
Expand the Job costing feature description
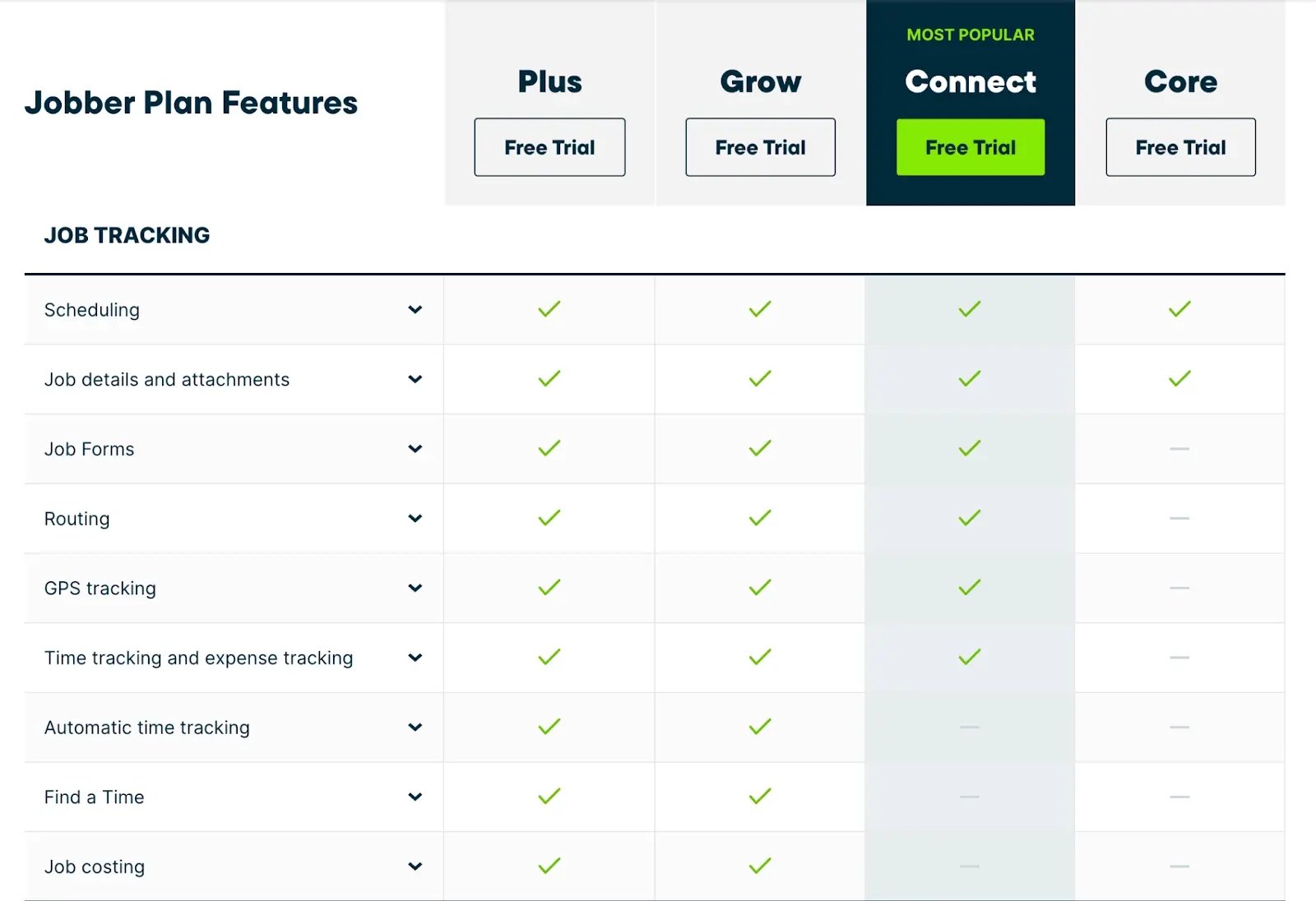click(416, 866)
